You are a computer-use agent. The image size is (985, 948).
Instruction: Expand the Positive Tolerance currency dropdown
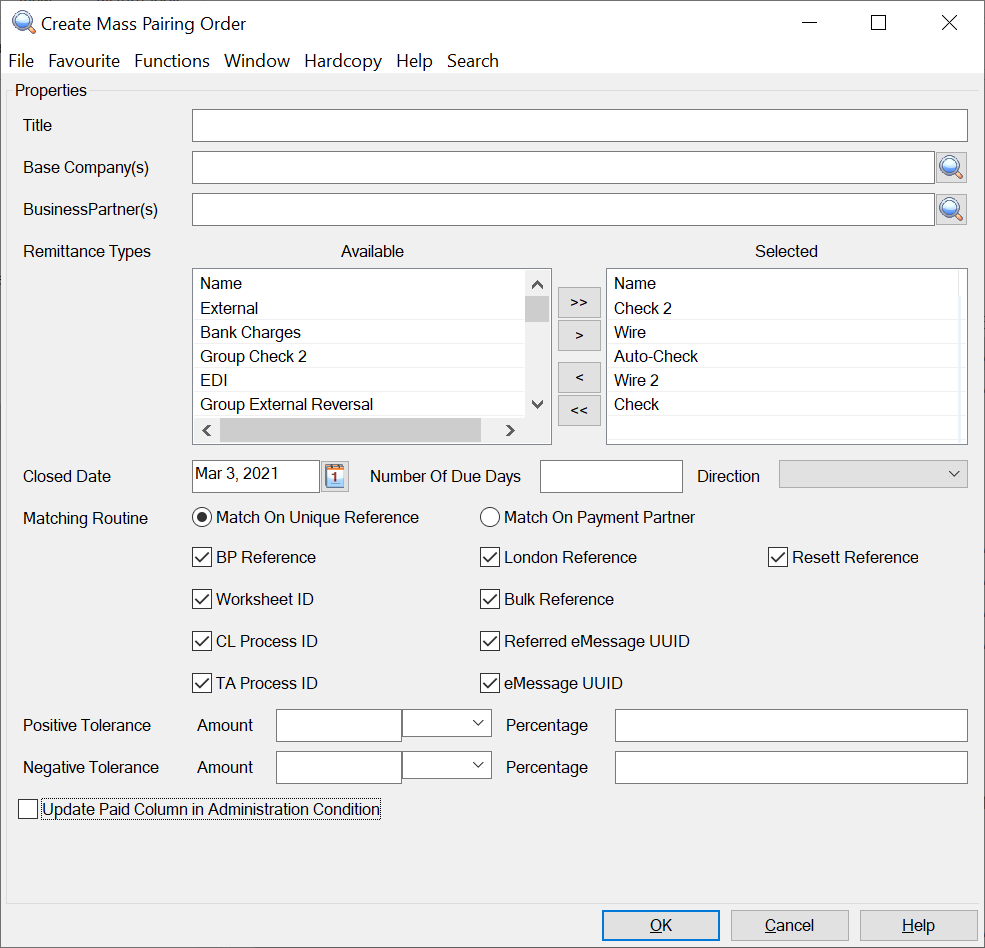point(447,723)
